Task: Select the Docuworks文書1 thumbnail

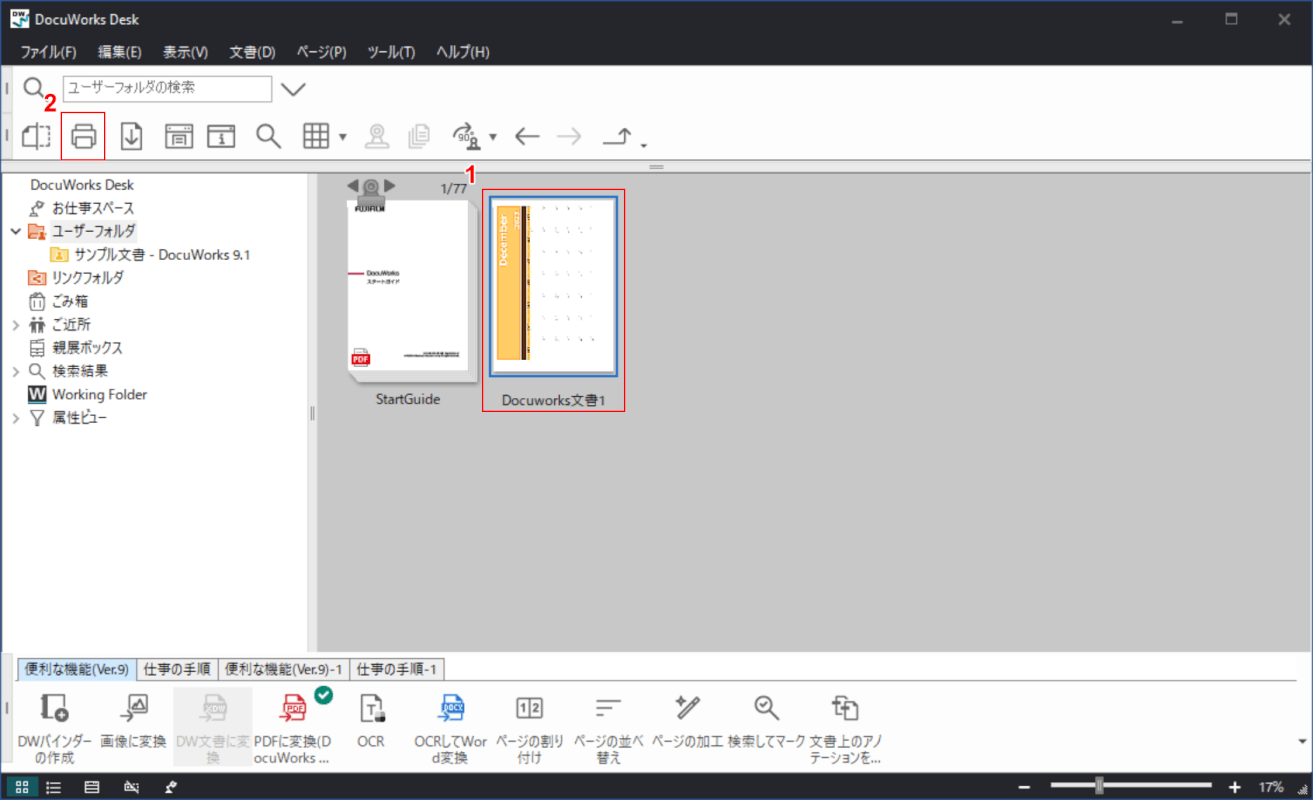Action: tap(553, 286)
